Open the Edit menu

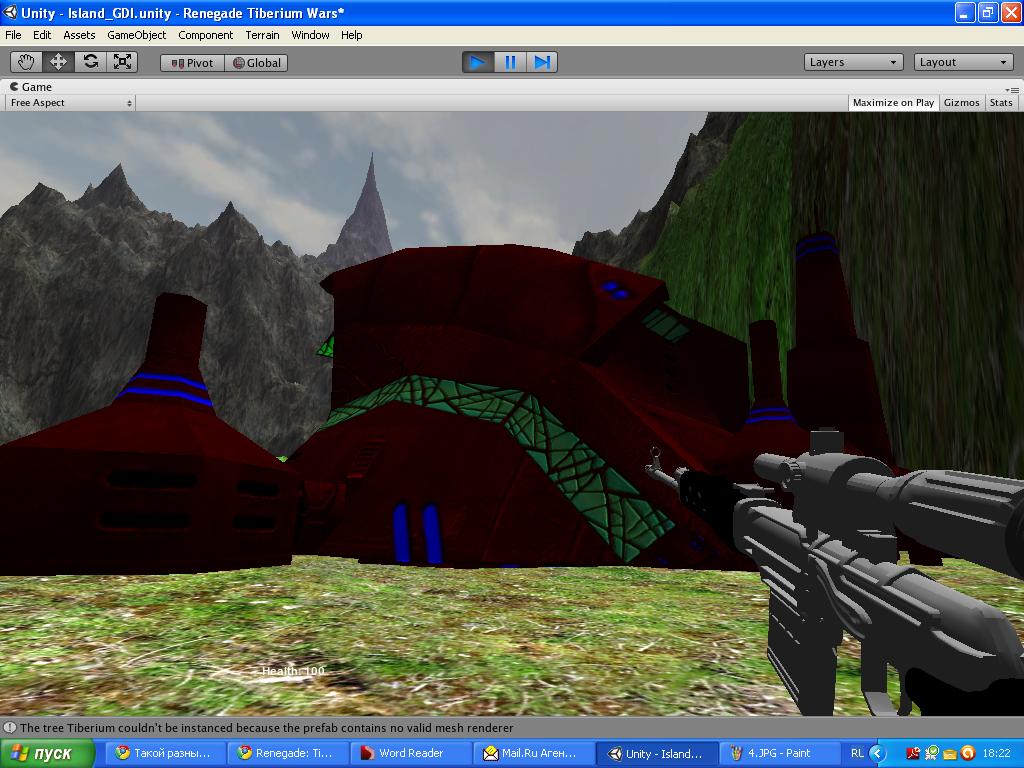coord(42,35)
